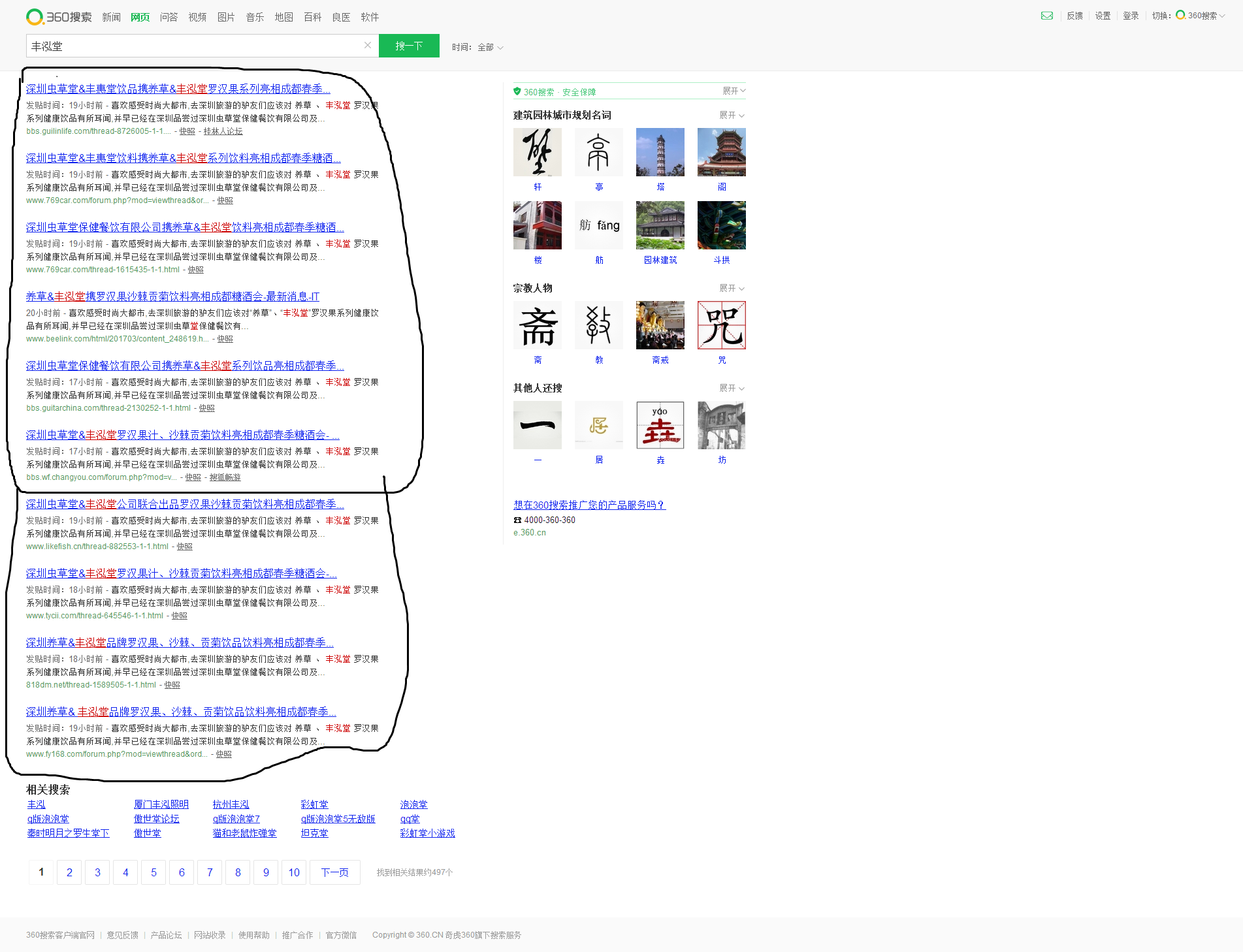Go to results page 5
Image resolution: width=1243 pixels, height=952 pixels.
tap(153, 872)
